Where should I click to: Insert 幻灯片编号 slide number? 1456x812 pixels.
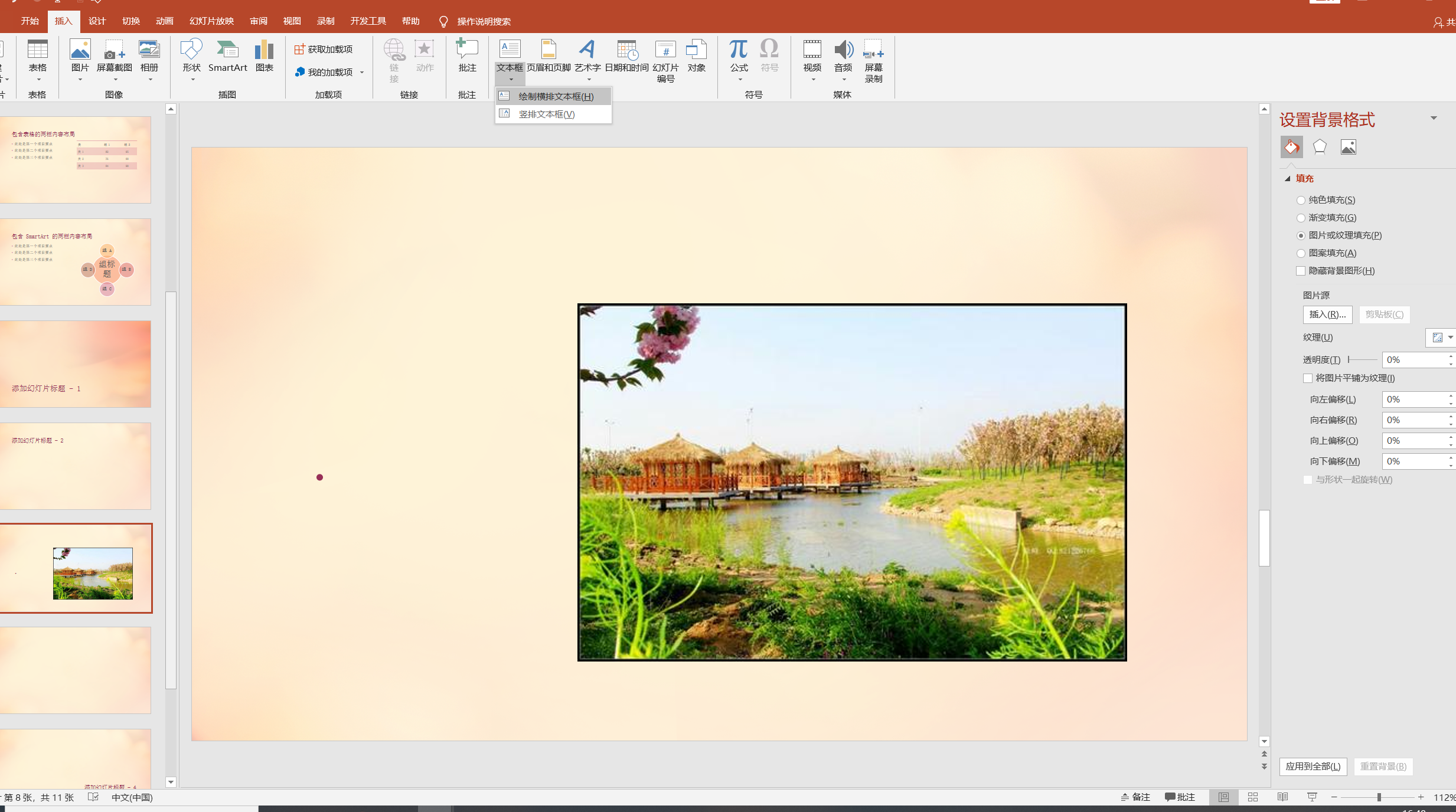665,61
